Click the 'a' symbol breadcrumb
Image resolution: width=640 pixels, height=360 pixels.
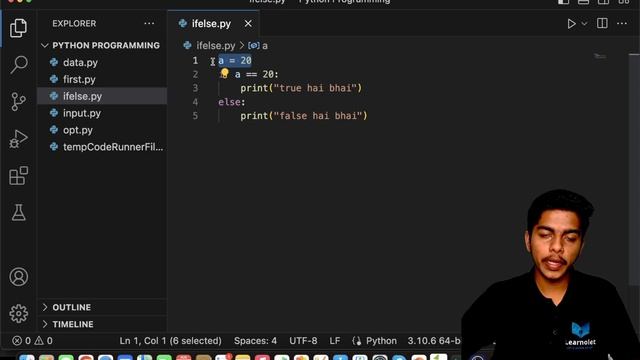[x=258, y=46]
